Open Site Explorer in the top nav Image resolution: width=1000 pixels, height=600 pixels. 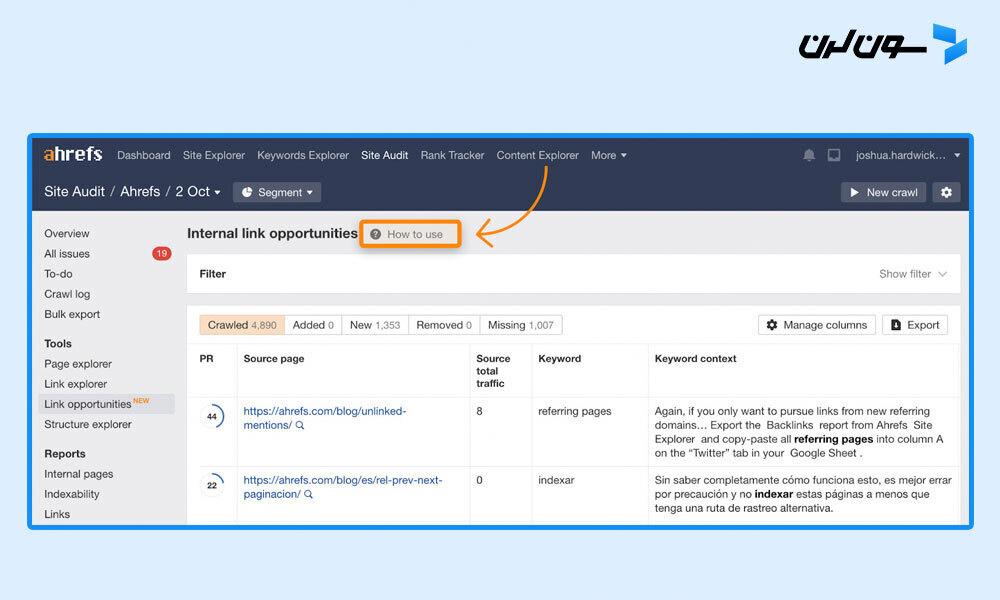214,155
